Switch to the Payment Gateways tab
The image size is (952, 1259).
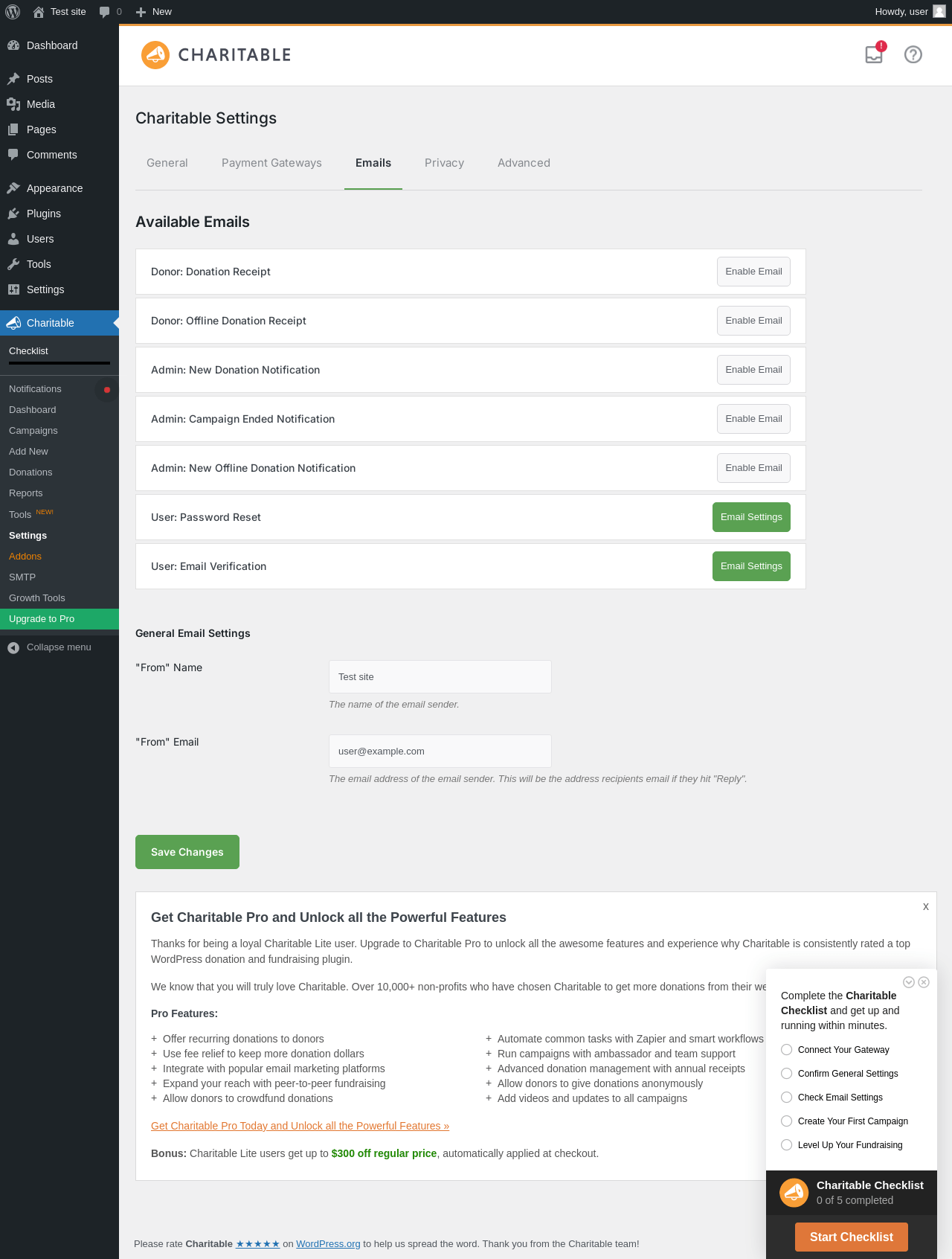(271, 163)
